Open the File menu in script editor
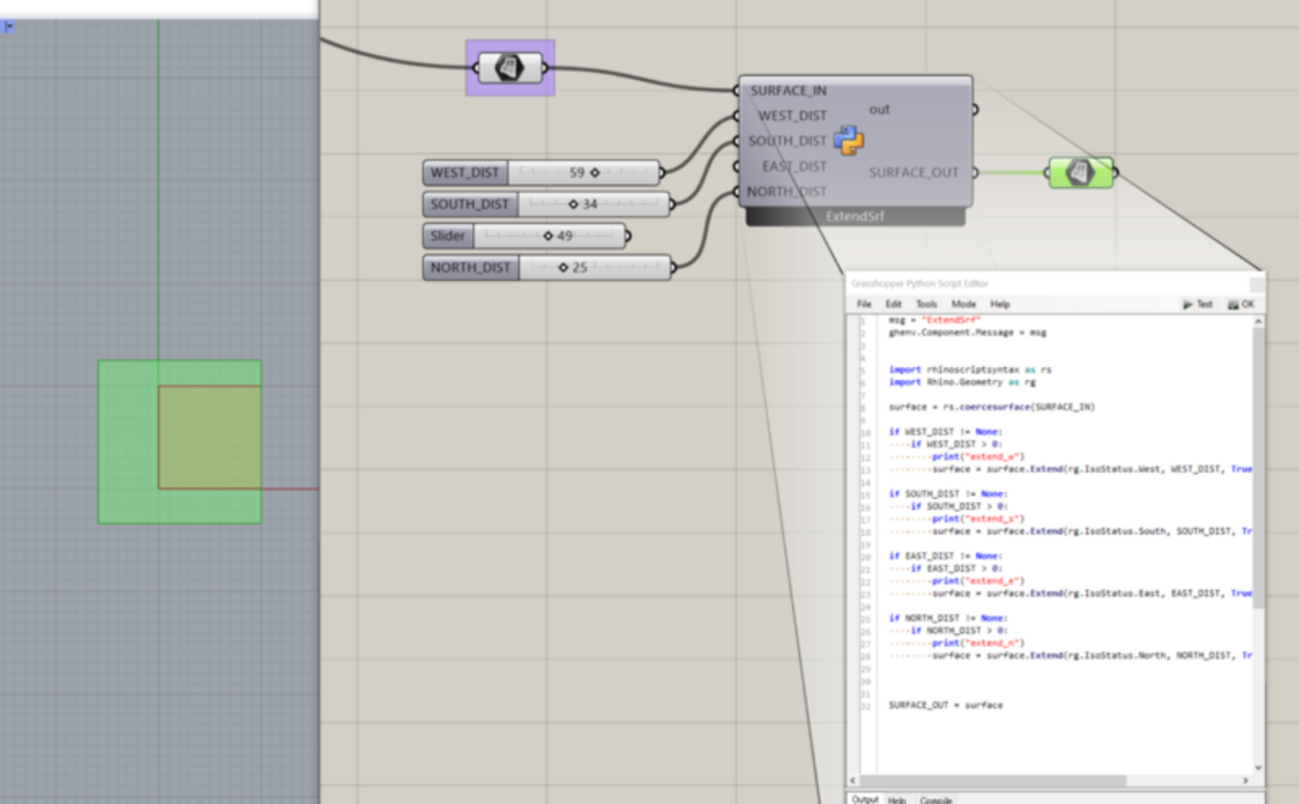The width and height of the screenshot is (1299, 804). click(x=864, y=304)
